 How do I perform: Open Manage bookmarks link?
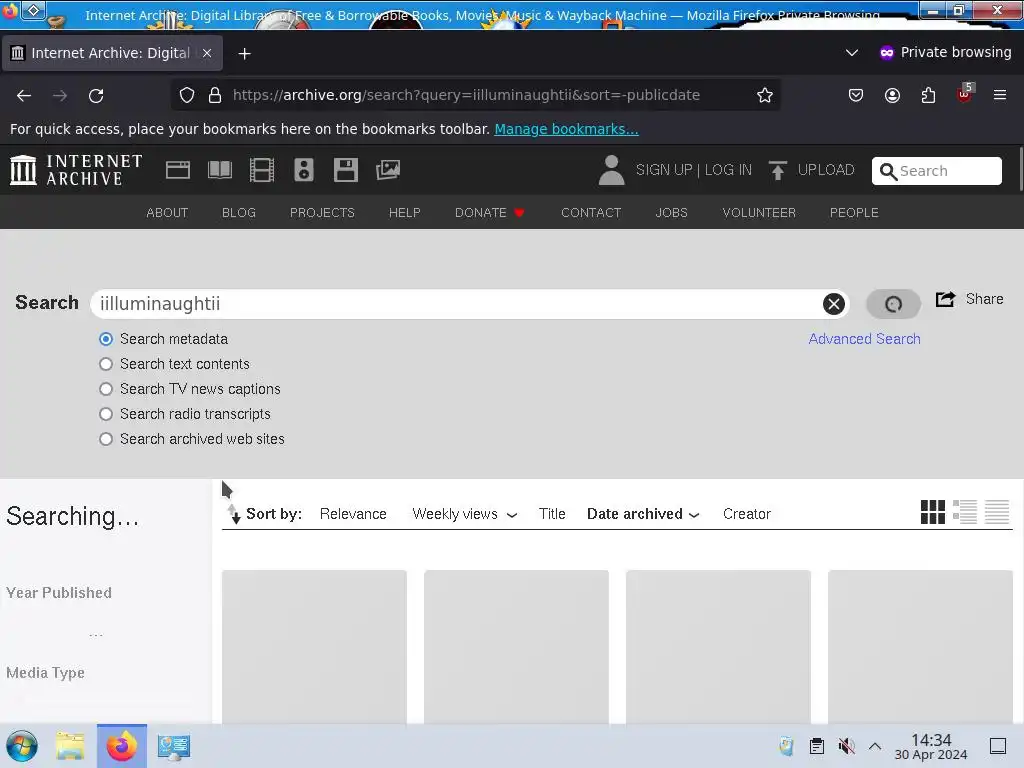[566, 129]
